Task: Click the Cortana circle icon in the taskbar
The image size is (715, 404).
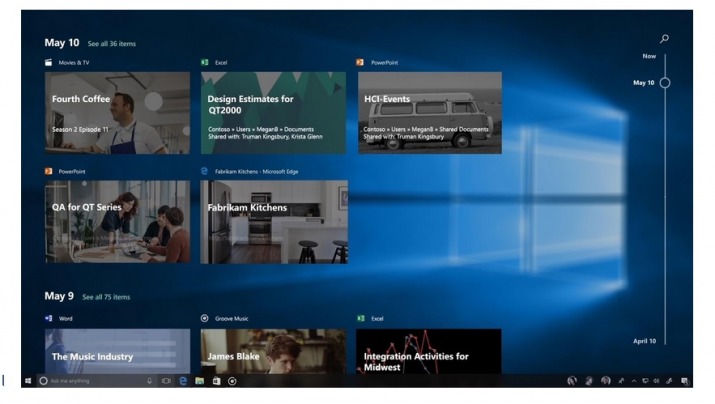Action: pyautogui.click(x=43, y=381)
